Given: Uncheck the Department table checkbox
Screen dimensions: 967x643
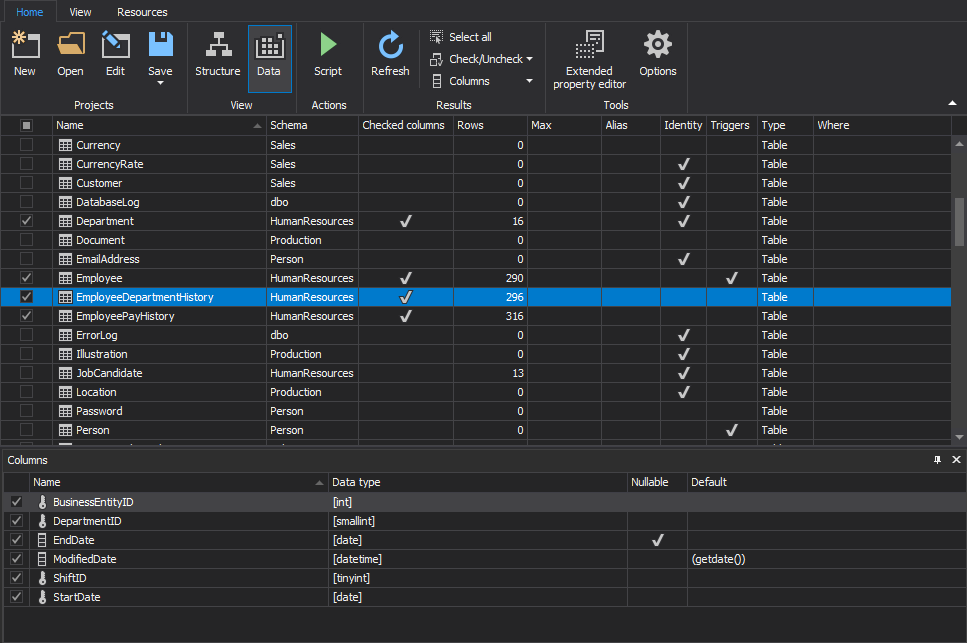Looking at the screenshot, I should pyautogui.click(x=27, y=221).
